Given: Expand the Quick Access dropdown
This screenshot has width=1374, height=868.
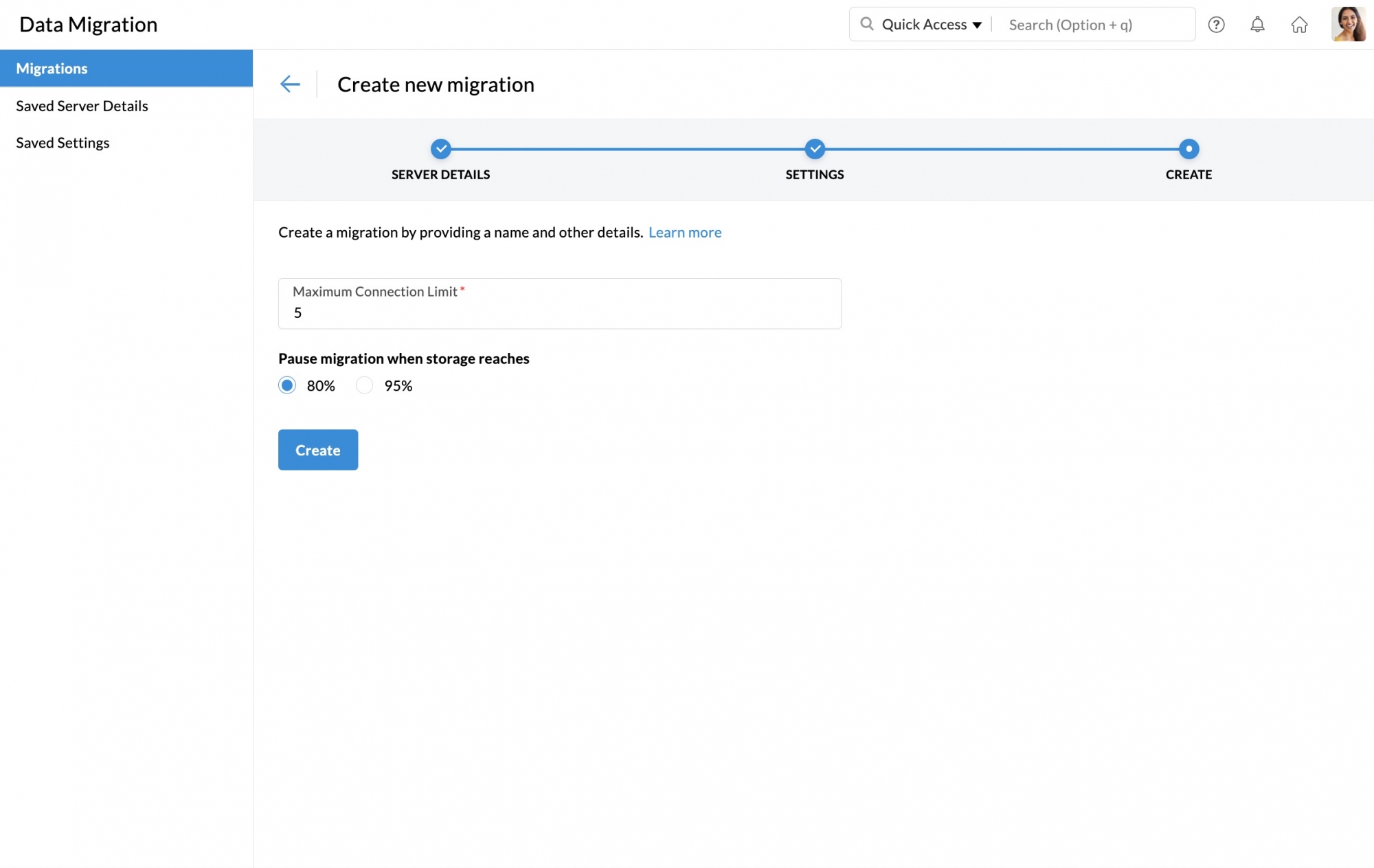Looking at the screenshot, I should point(931,25).
